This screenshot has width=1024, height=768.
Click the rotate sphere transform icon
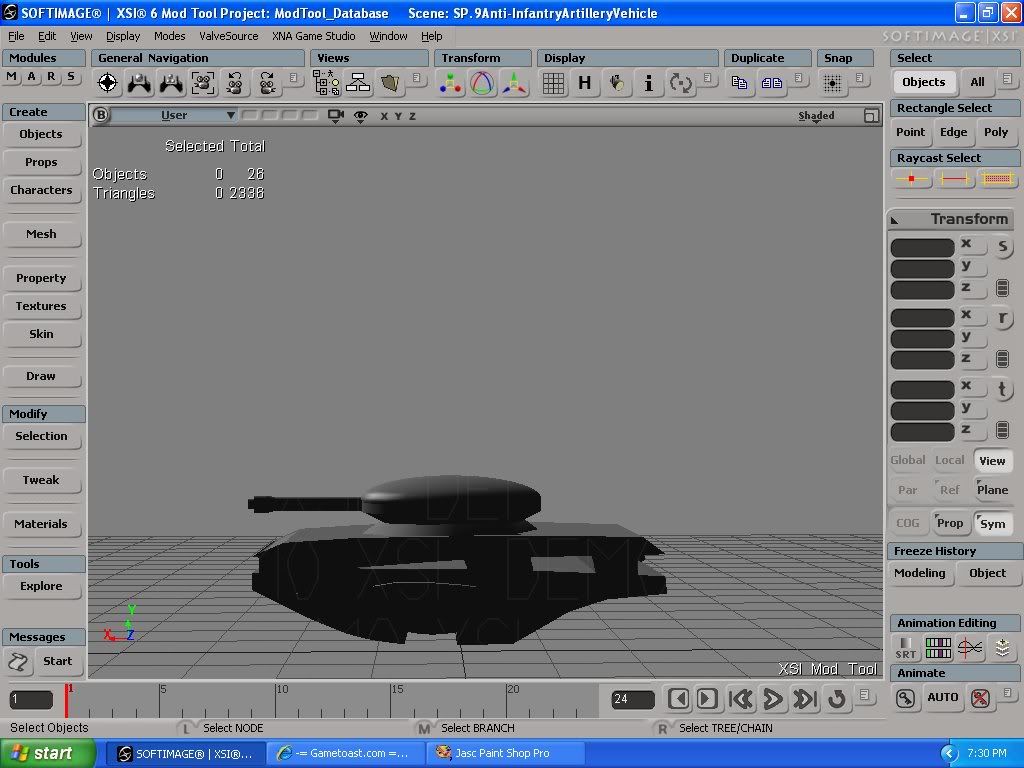click(482, 83)
